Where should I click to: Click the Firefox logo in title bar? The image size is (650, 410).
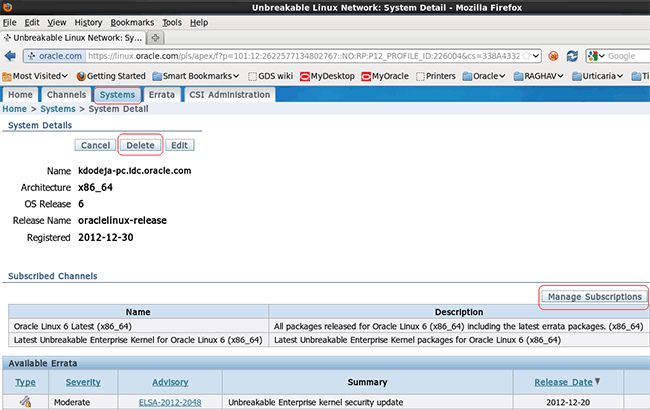pyautogui.click(x=7, y=7)
